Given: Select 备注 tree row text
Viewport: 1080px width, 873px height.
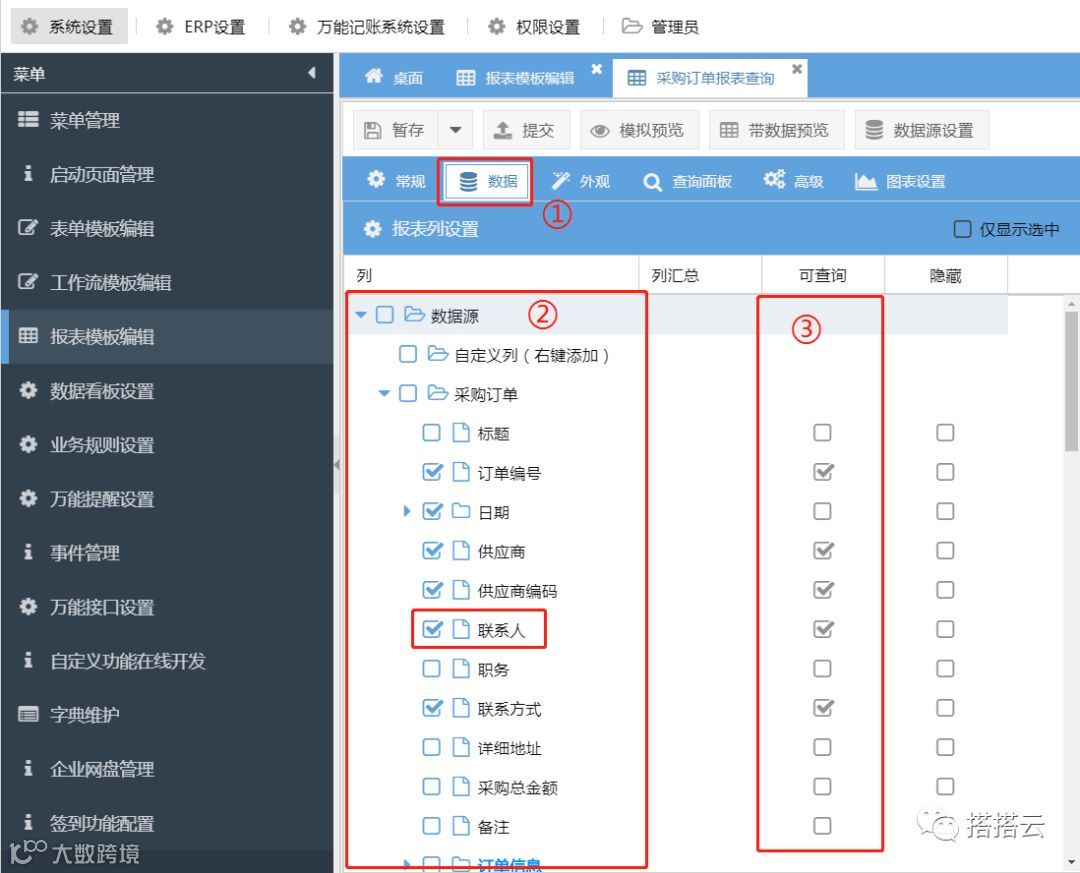Looking at the screenshot, I should click(x=493, y=826).
